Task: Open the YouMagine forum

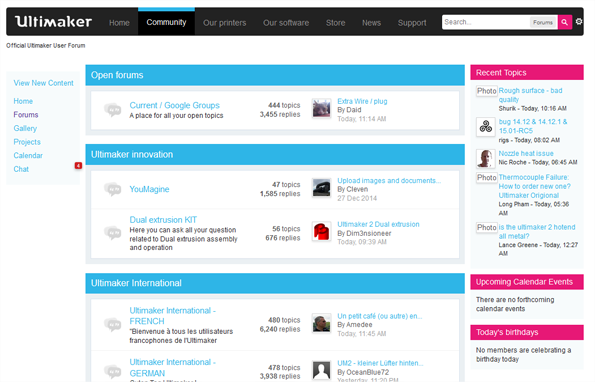Action: pyautogui.click(x=150, y=189)
